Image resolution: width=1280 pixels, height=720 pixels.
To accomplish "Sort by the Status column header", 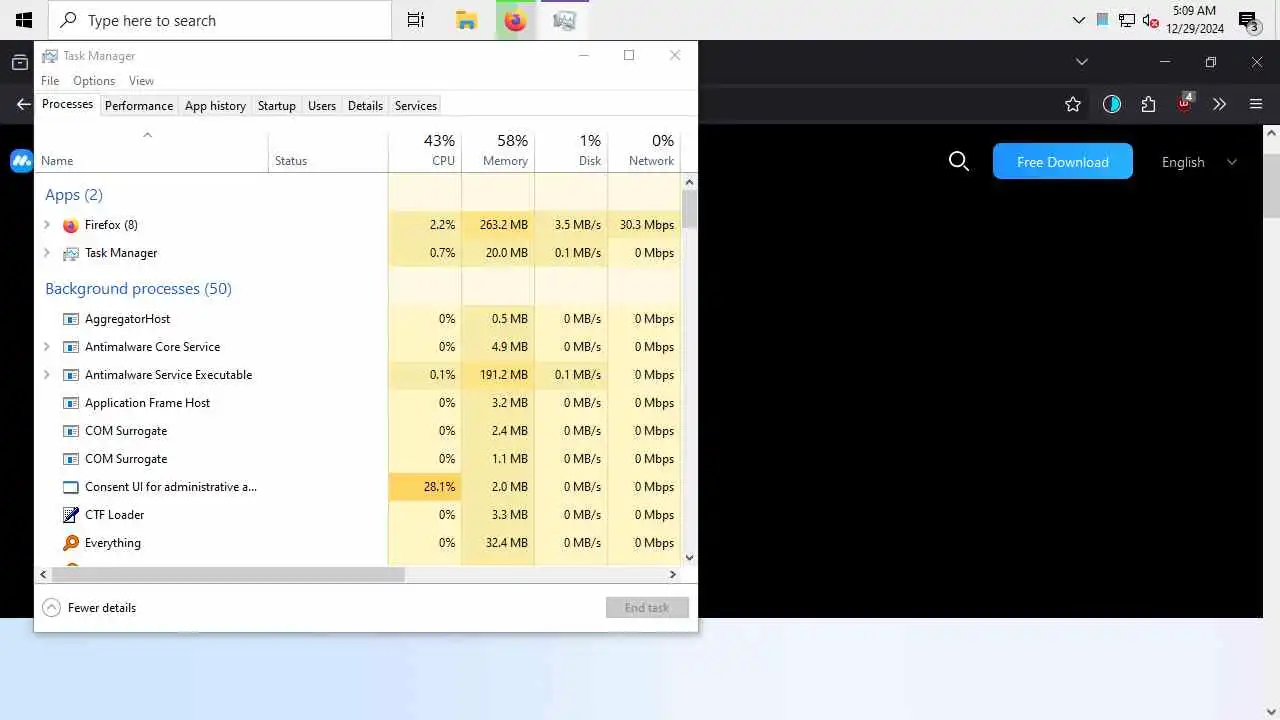I will pos(328,150).
